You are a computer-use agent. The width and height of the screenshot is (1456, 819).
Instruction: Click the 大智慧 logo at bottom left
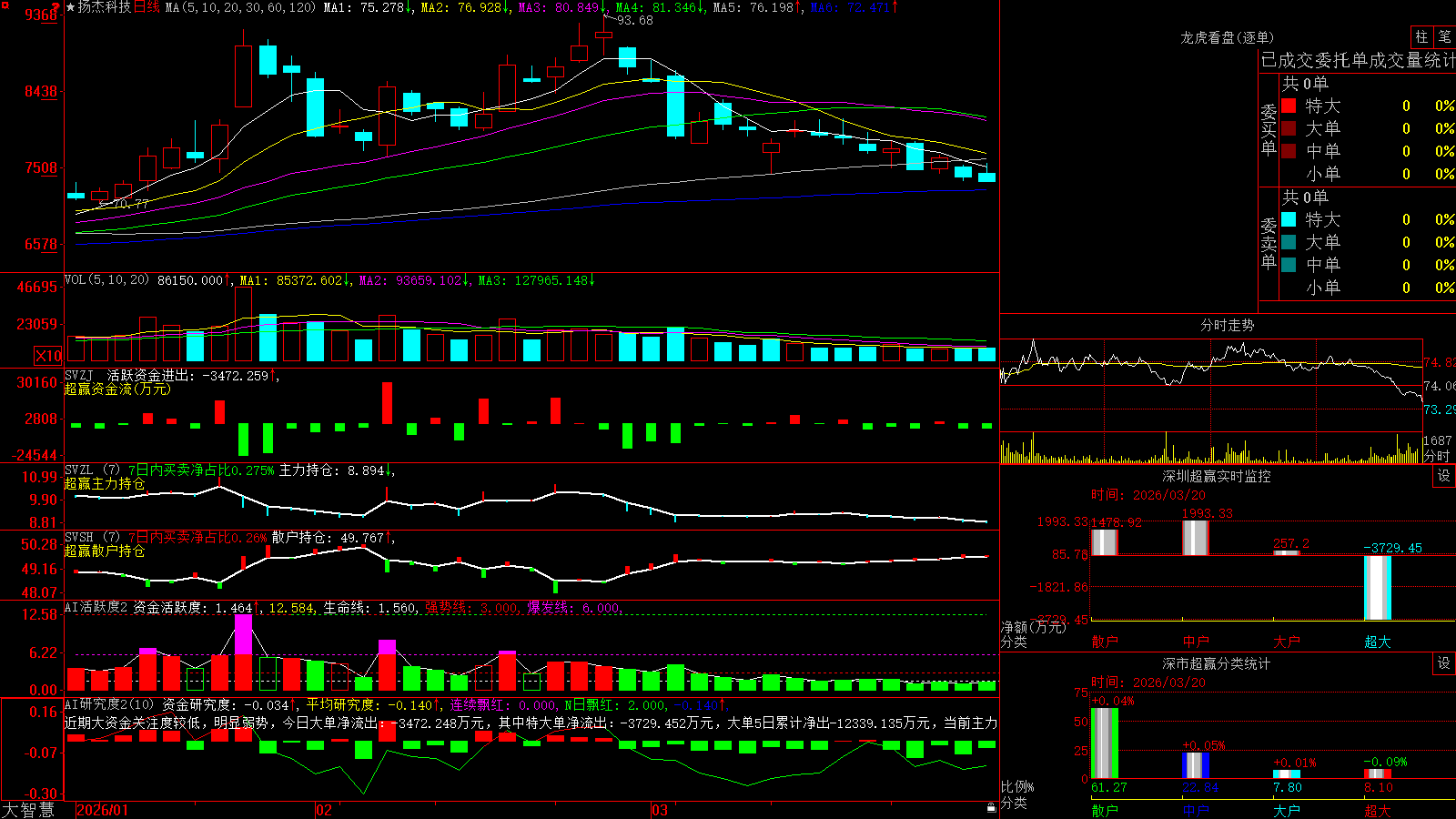coord(28,809)
